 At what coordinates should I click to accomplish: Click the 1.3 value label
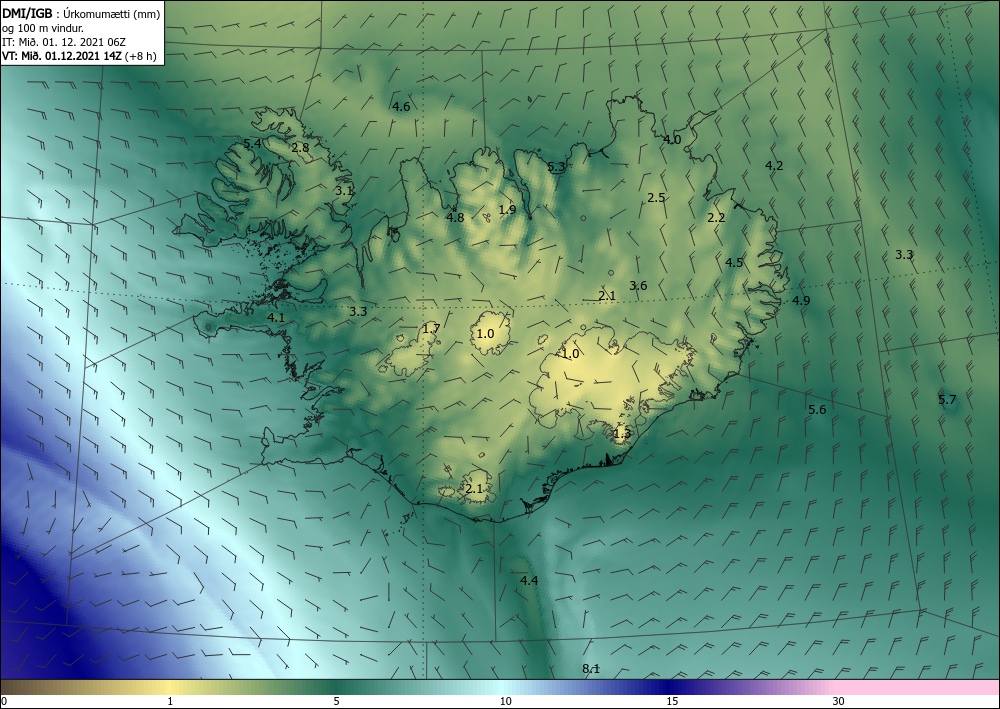(622, 434)
